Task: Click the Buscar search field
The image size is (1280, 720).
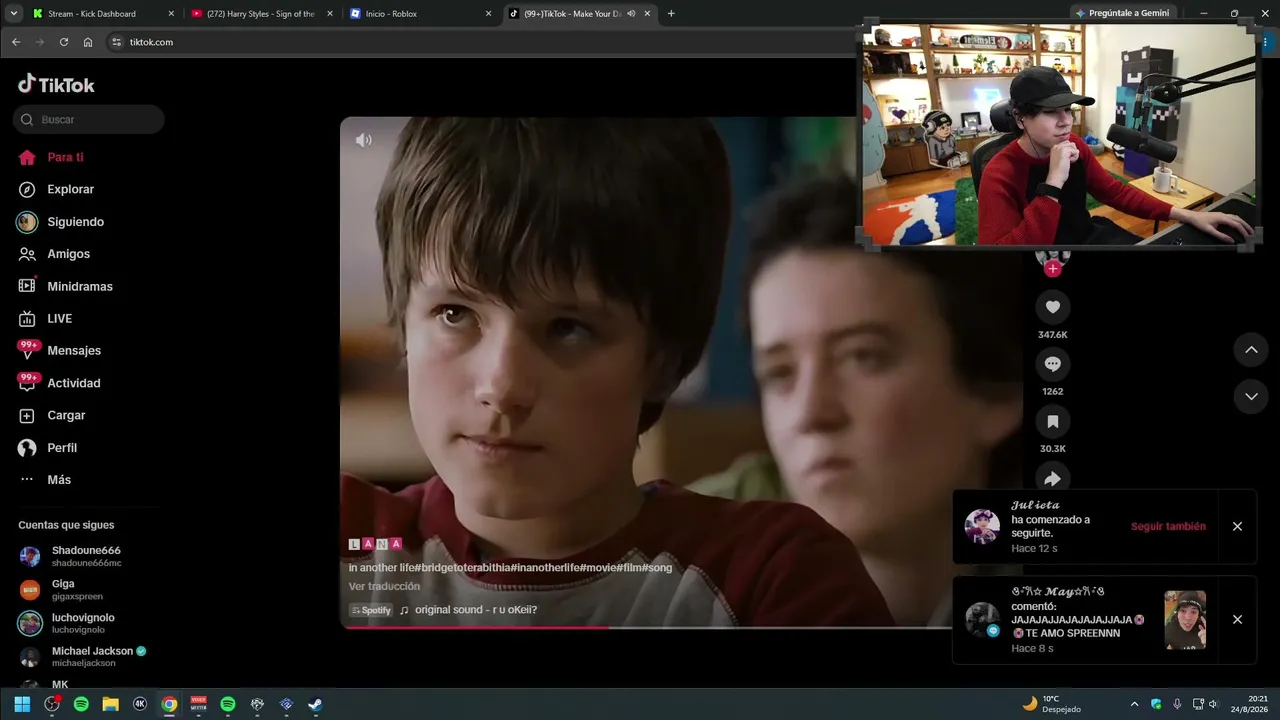Action: click(88, 120)
